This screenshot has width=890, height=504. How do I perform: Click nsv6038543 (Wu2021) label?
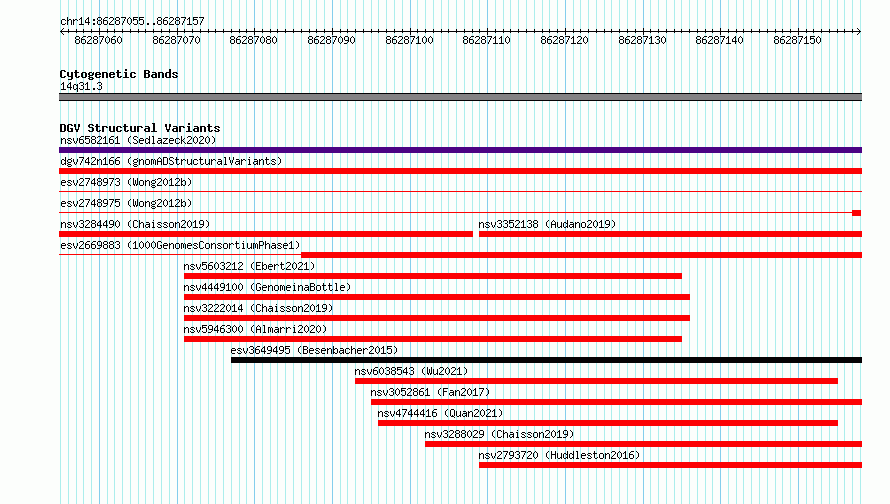412,371
